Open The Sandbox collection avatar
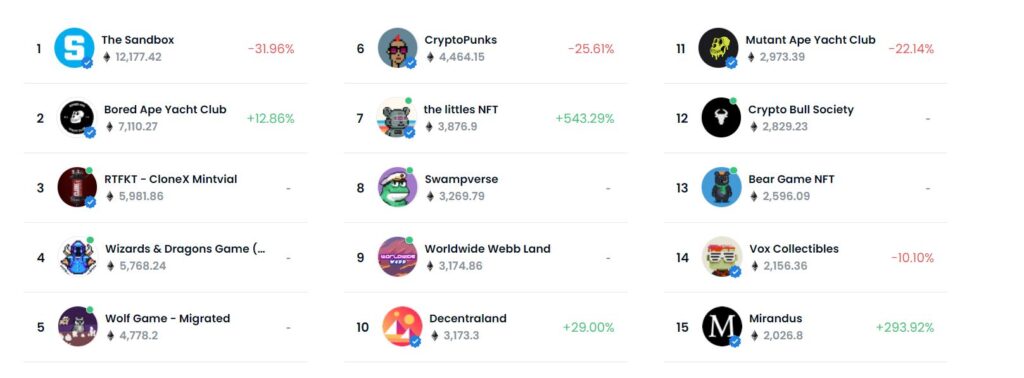This screenshot has height=378, width=1024. pyautogui.click(x=74, y=48)
